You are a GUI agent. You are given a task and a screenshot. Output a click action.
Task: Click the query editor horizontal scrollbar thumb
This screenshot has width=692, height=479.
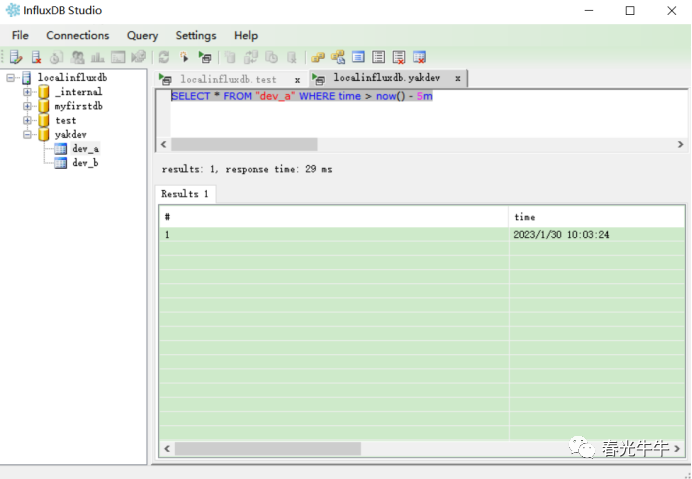click(244, 144)
